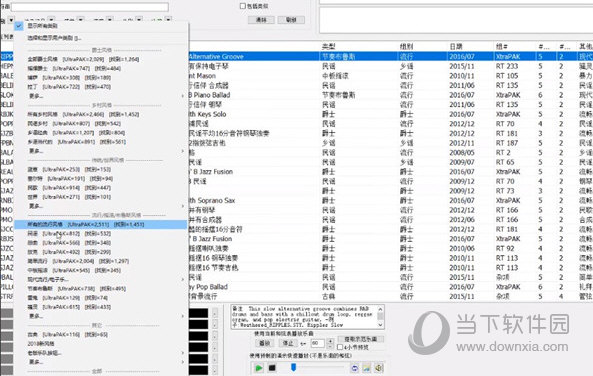The image size is (593, 376).
Task: Select menu entry with UltraPAK=2,004
Action: 101,261
